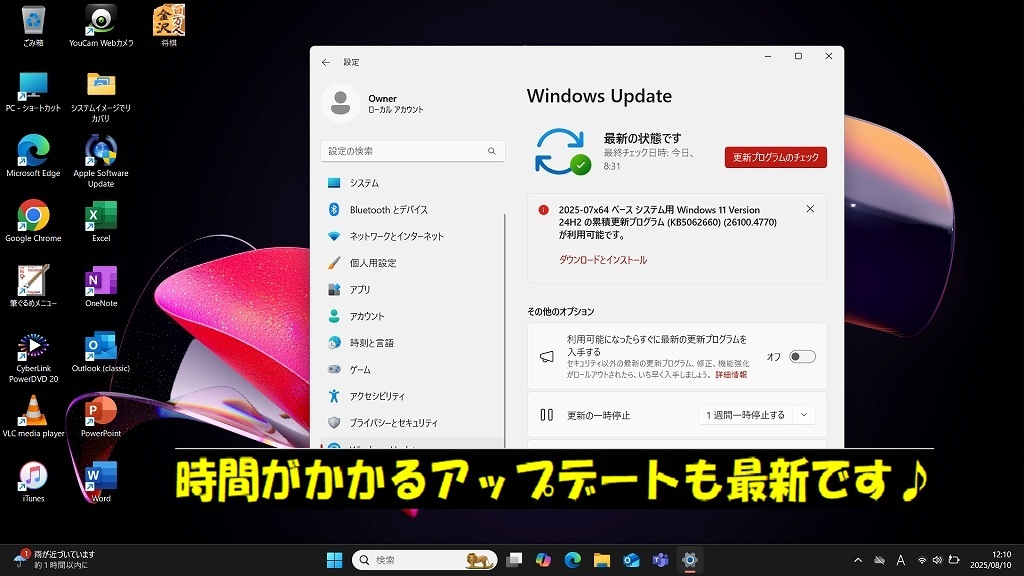Launch VLC media player from desktop
The width and height of the screenshot is (1024, 576).
[x=33, y=417]
